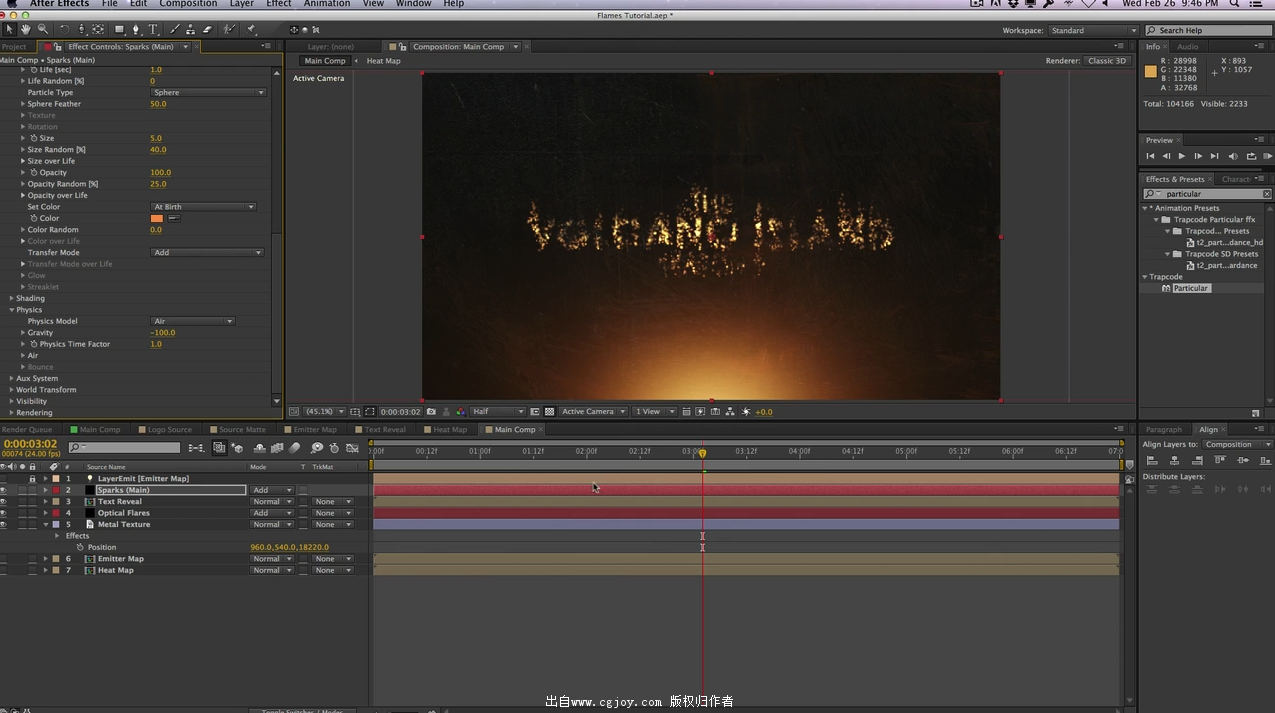1275x713 pixels.
Task: Toggle transparency grid in viewer
Action: (549, 411)
